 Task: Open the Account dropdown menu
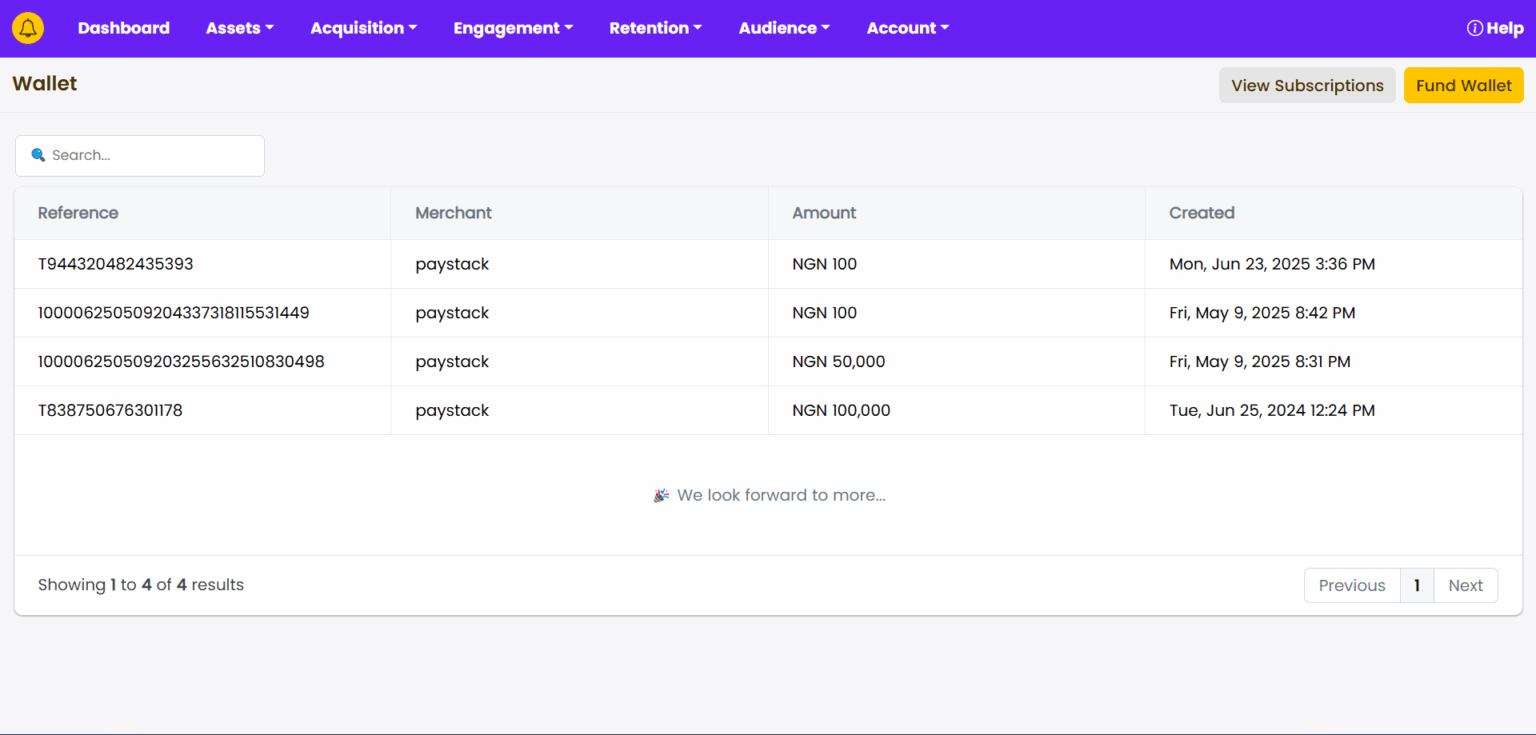coord(907,28)
